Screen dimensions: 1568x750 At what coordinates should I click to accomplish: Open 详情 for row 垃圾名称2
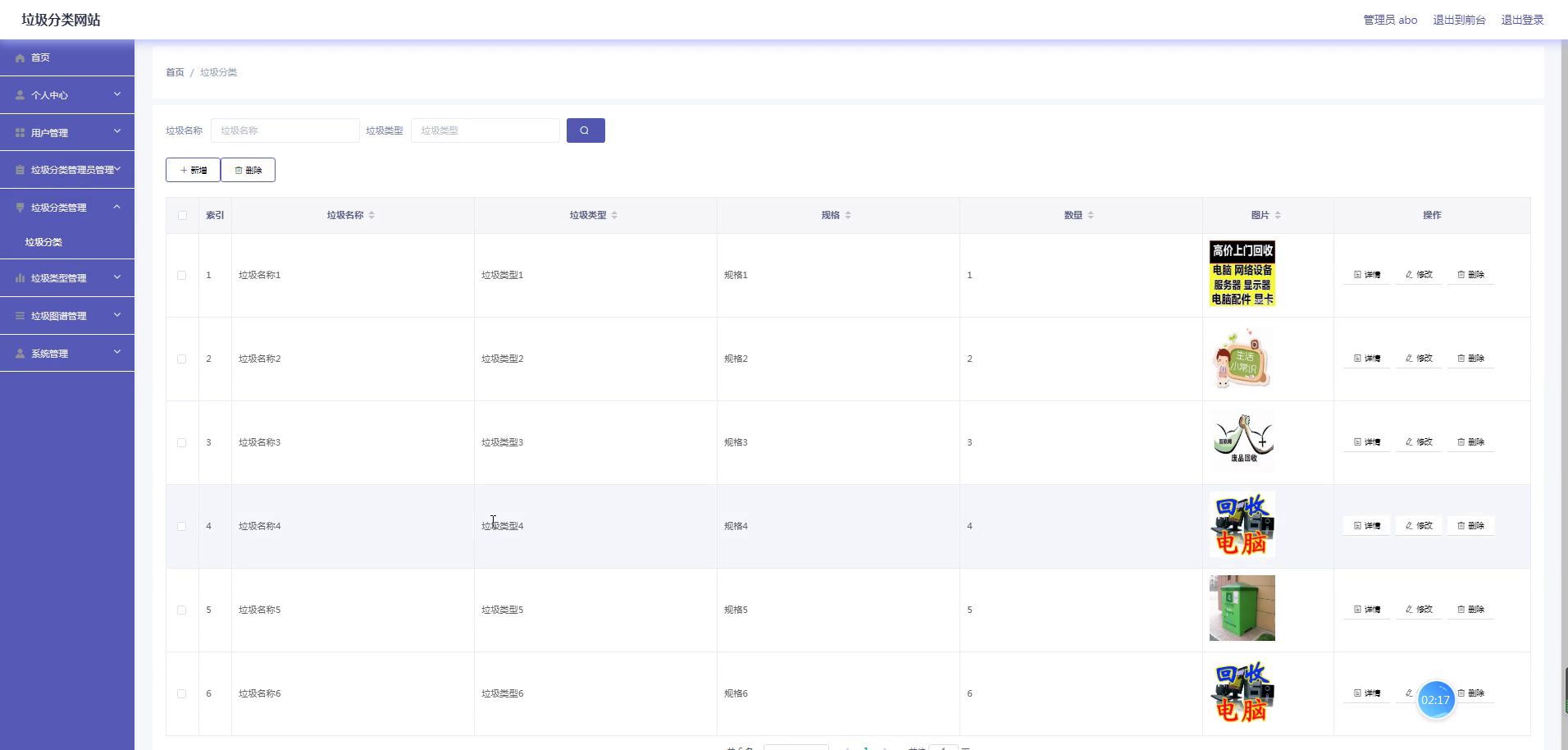click(1366, 359)
